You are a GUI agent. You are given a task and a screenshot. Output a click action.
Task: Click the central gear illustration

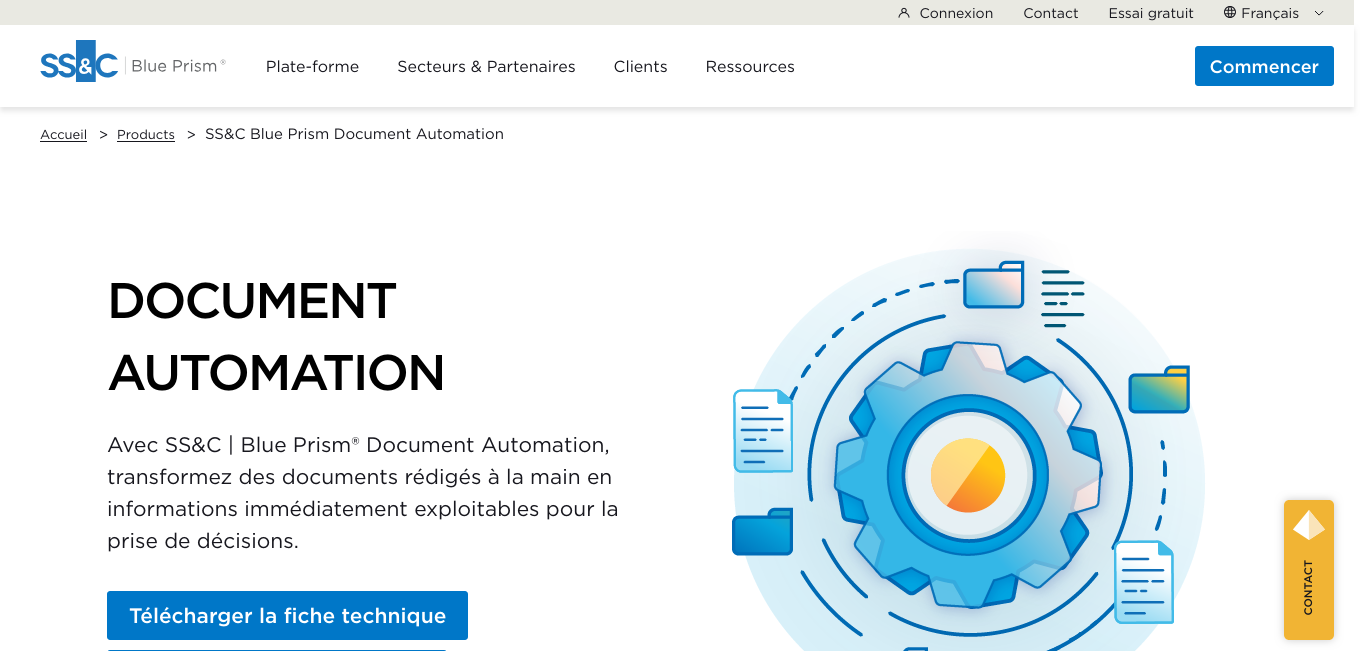pyautogui.click(x=967, y=473)
